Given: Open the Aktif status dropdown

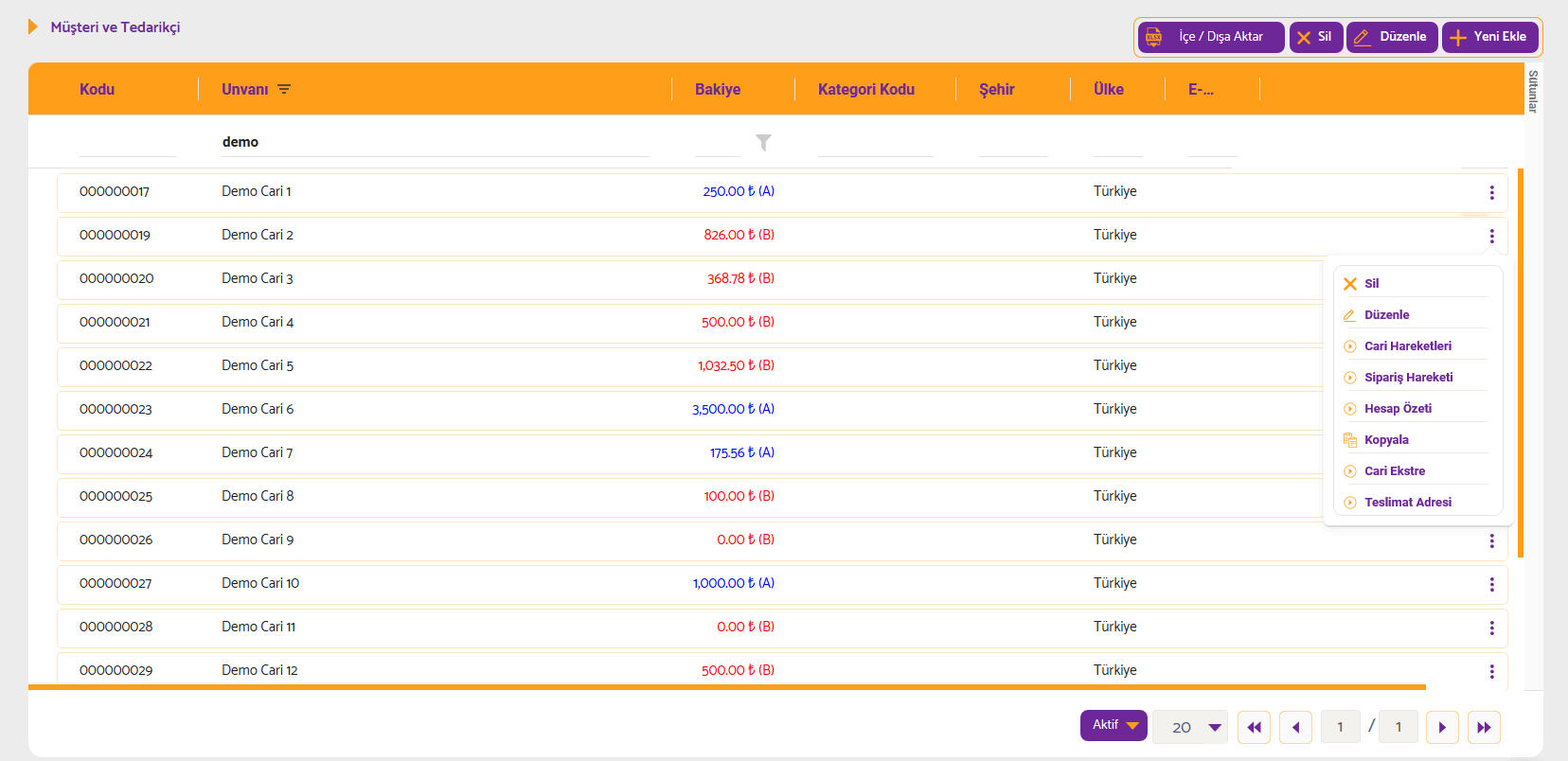Looking at the screenshot, I should coord(1114,725).
